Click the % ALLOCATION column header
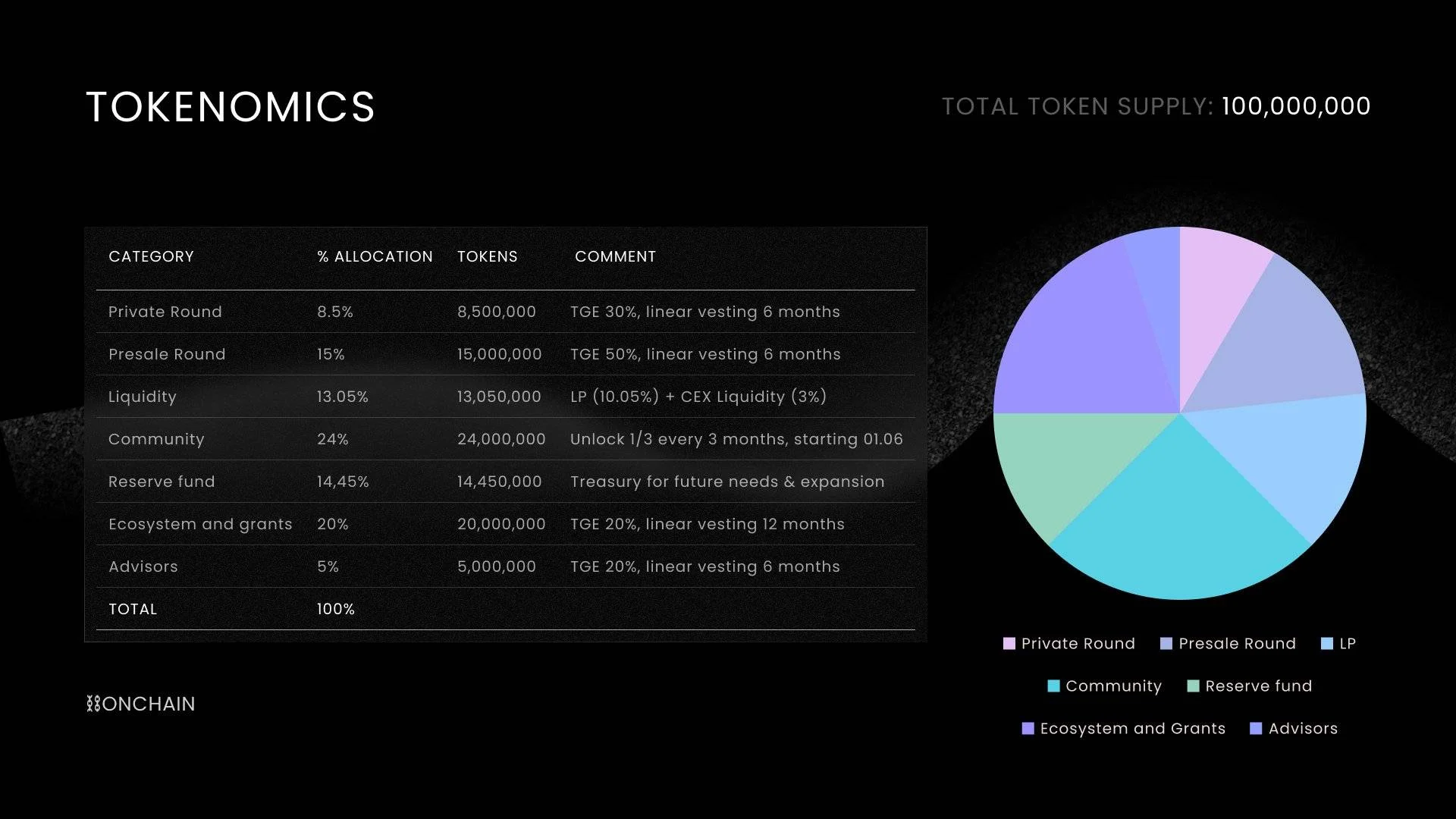 375,257
